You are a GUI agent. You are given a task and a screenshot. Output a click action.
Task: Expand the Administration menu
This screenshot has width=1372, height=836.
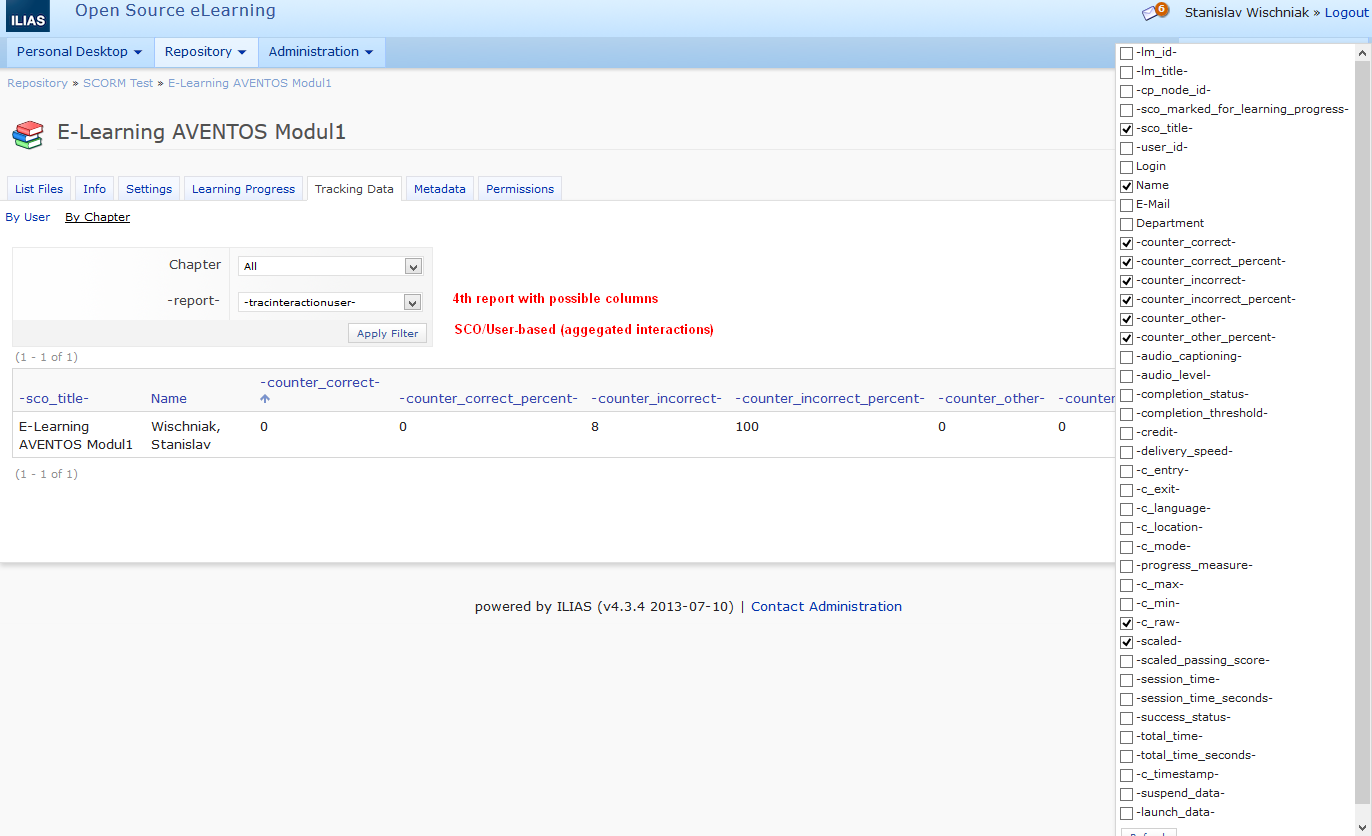(x=320, y=52)
